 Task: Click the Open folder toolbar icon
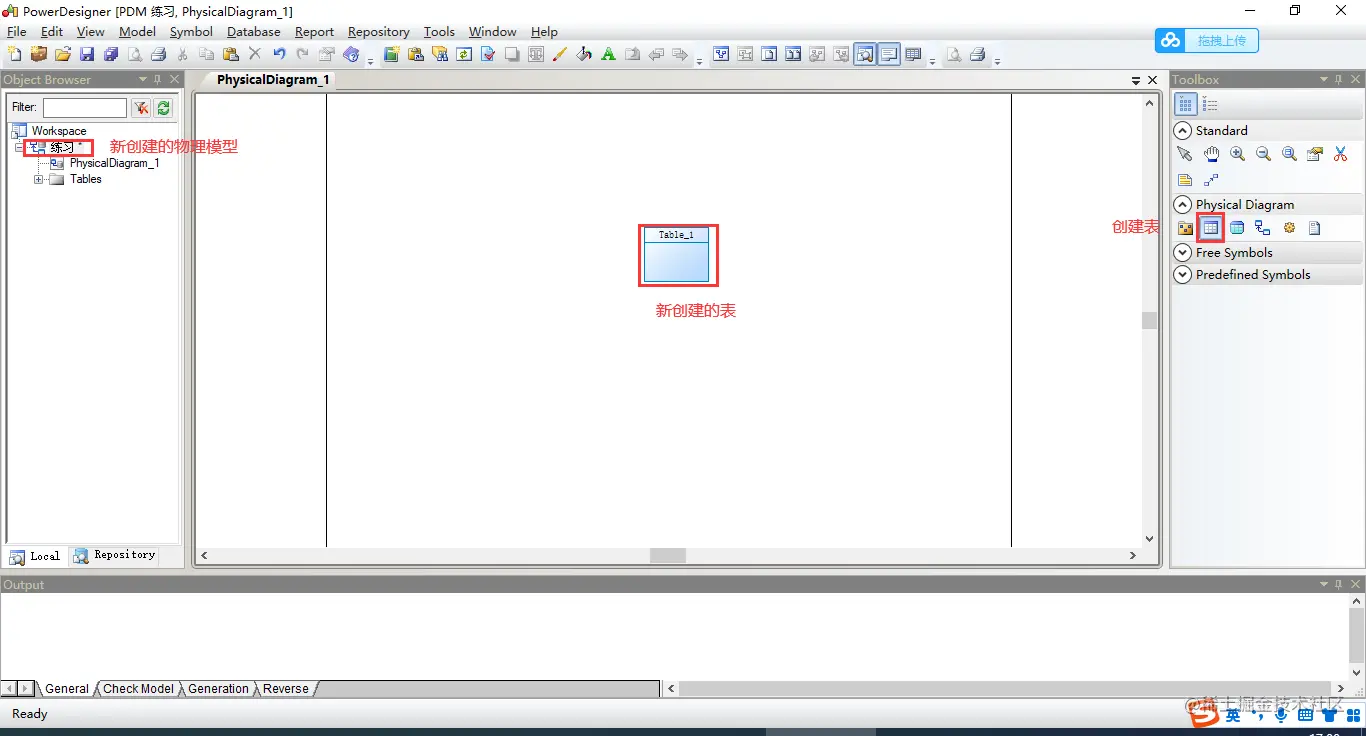[x=62, y=54]
